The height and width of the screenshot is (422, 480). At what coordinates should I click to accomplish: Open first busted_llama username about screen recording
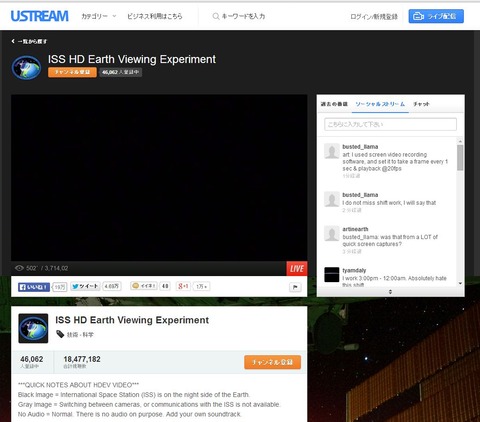tap(360, 147)
